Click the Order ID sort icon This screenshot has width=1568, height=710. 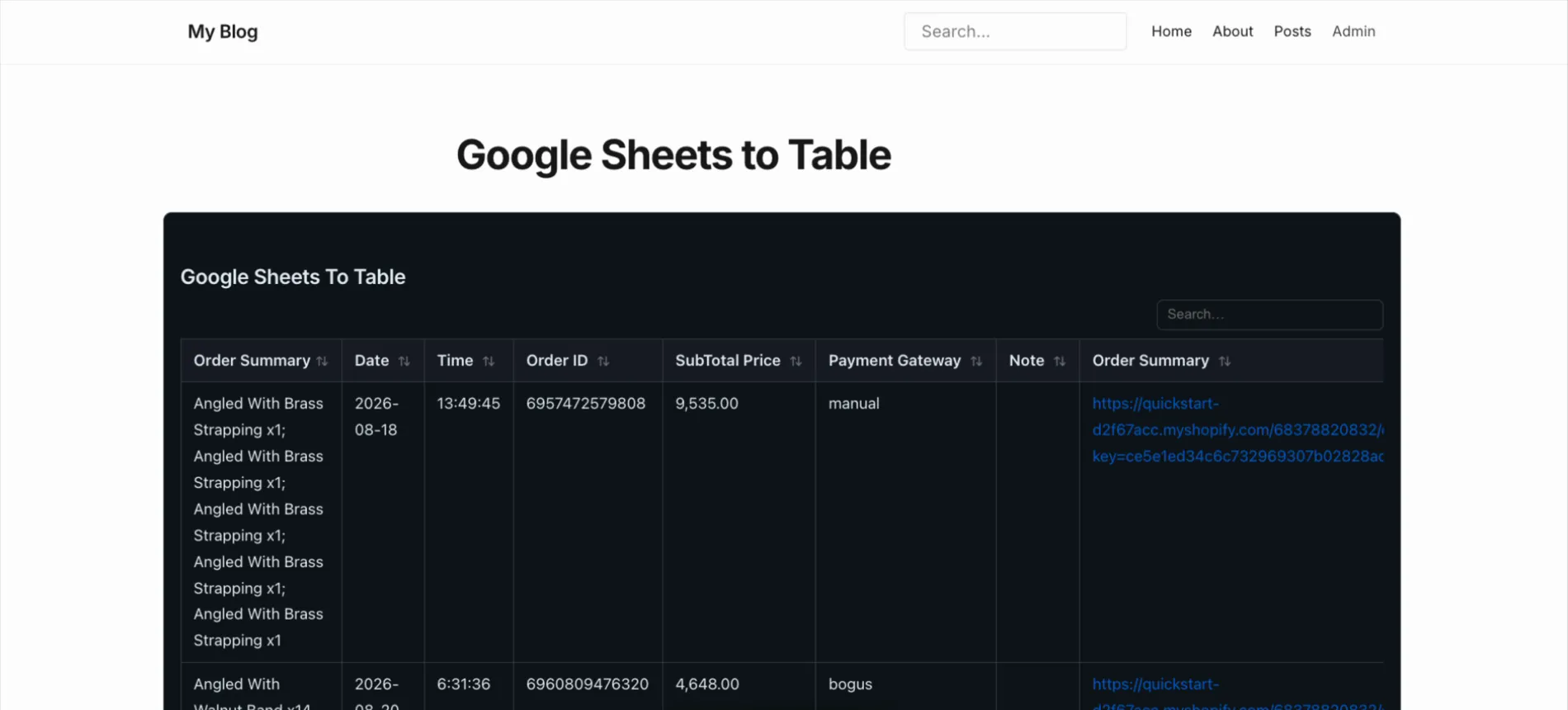coord(603,361)
